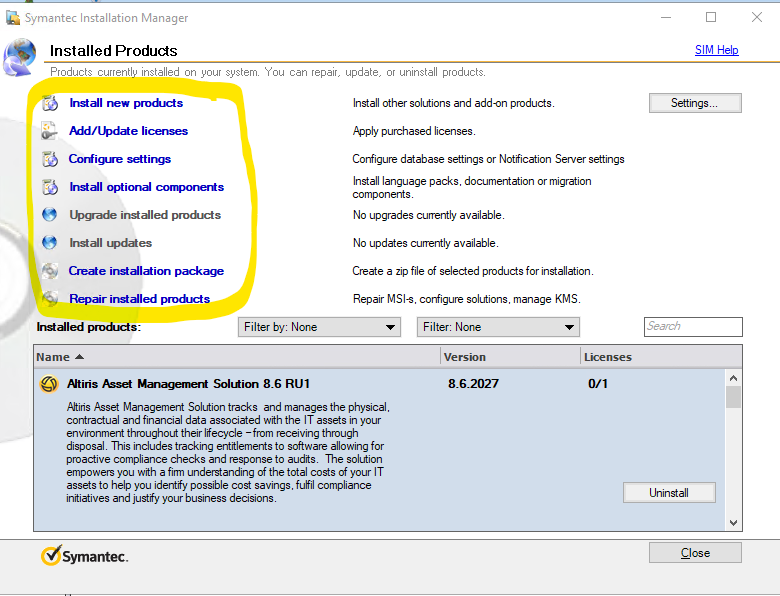This screenshot has width=780, height=596.
Task: Open the SIM Help link
Action: (716, 50)
